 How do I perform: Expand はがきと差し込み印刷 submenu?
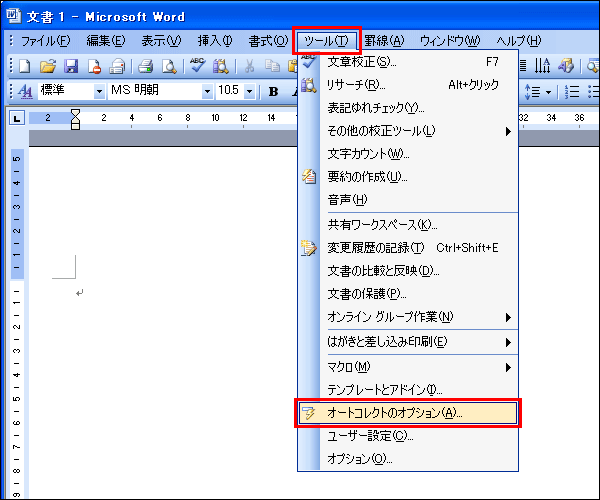[x=408, y=342]
